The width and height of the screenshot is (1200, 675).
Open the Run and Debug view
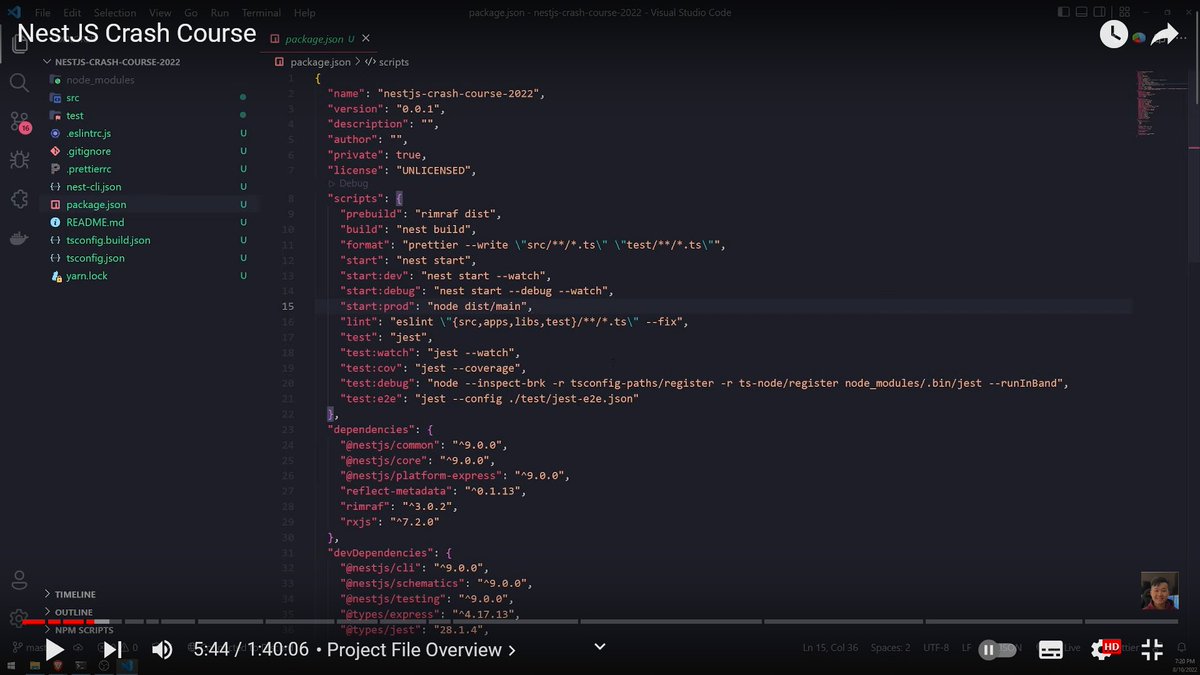coord(19,160)
